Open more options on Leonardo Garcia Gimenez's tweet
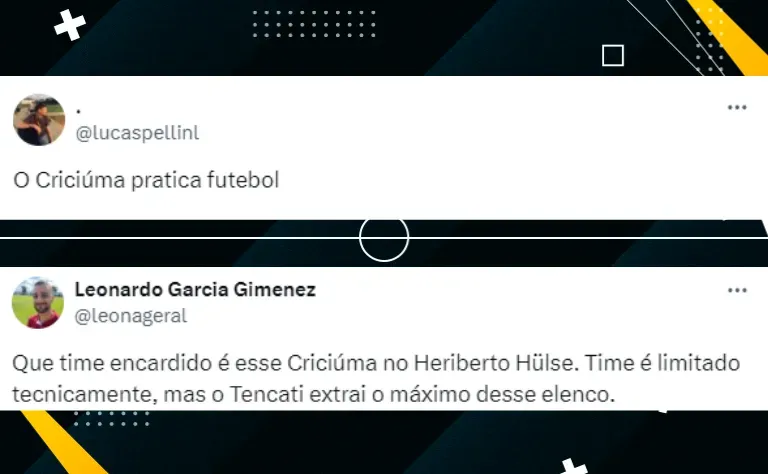The height and width of the screenshot is (474, 768). click(x=737, y=290)
